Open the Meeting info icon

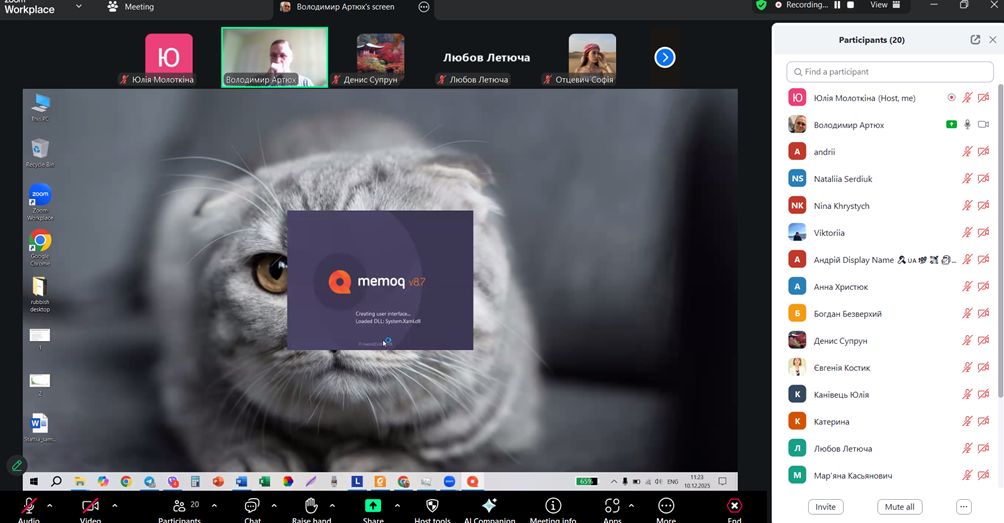click(552, 506)
